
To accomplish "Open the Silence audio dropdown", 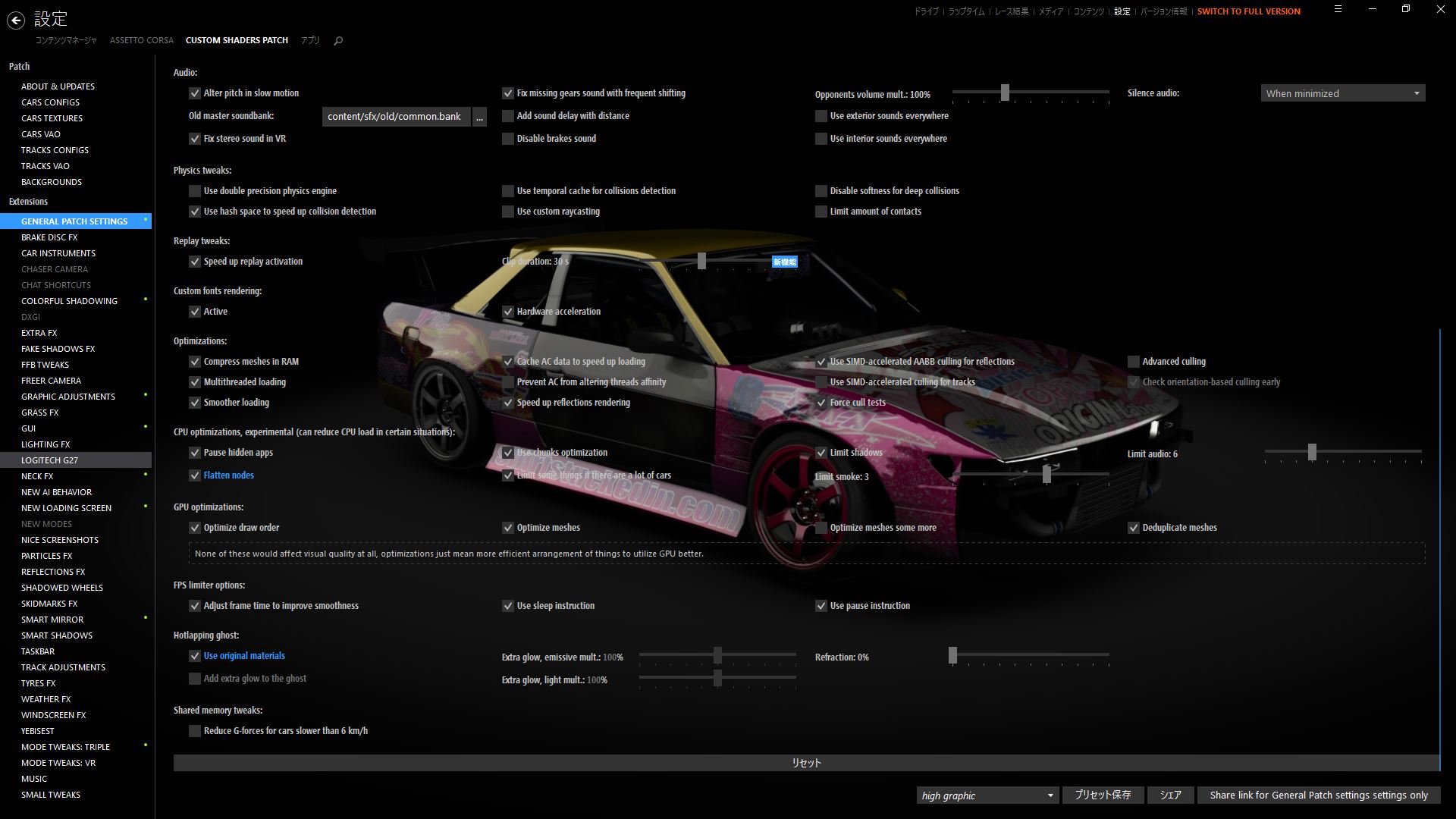I will pos(1342,93).
